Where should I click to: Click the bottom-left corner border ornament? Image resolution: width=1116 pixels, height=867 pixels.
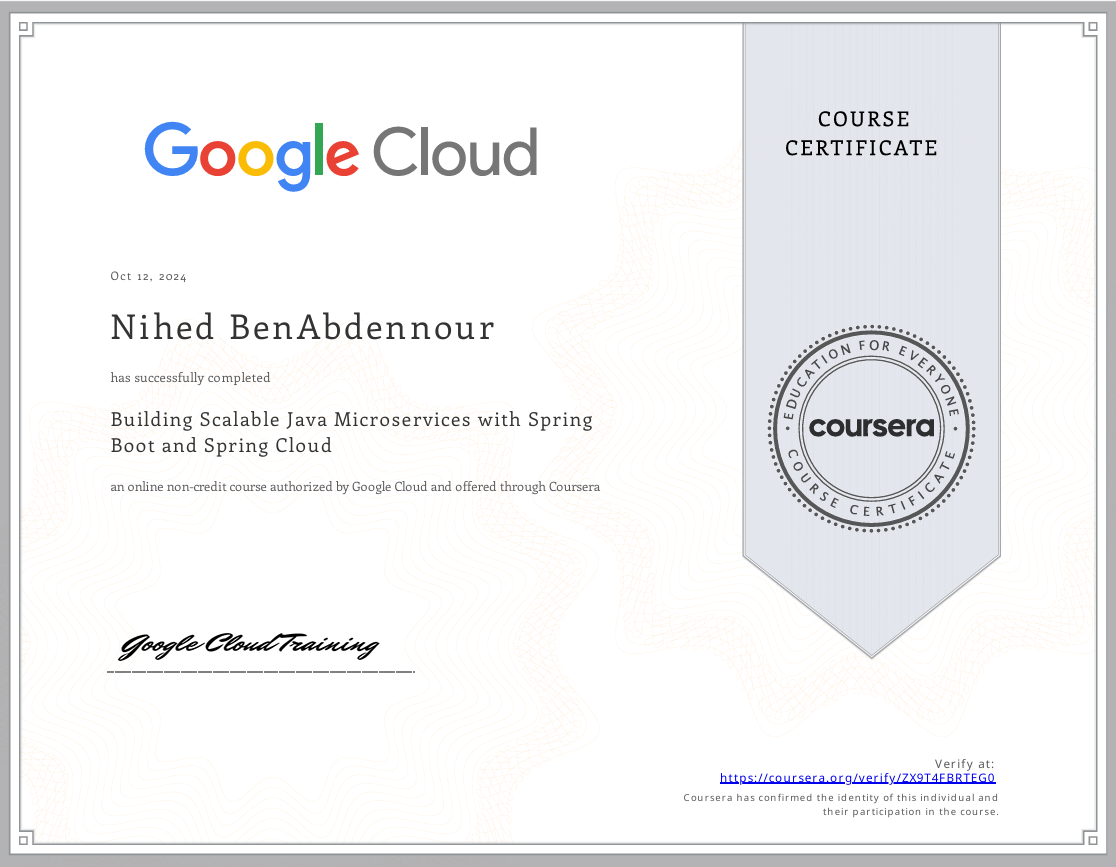[x=26, y=837]
